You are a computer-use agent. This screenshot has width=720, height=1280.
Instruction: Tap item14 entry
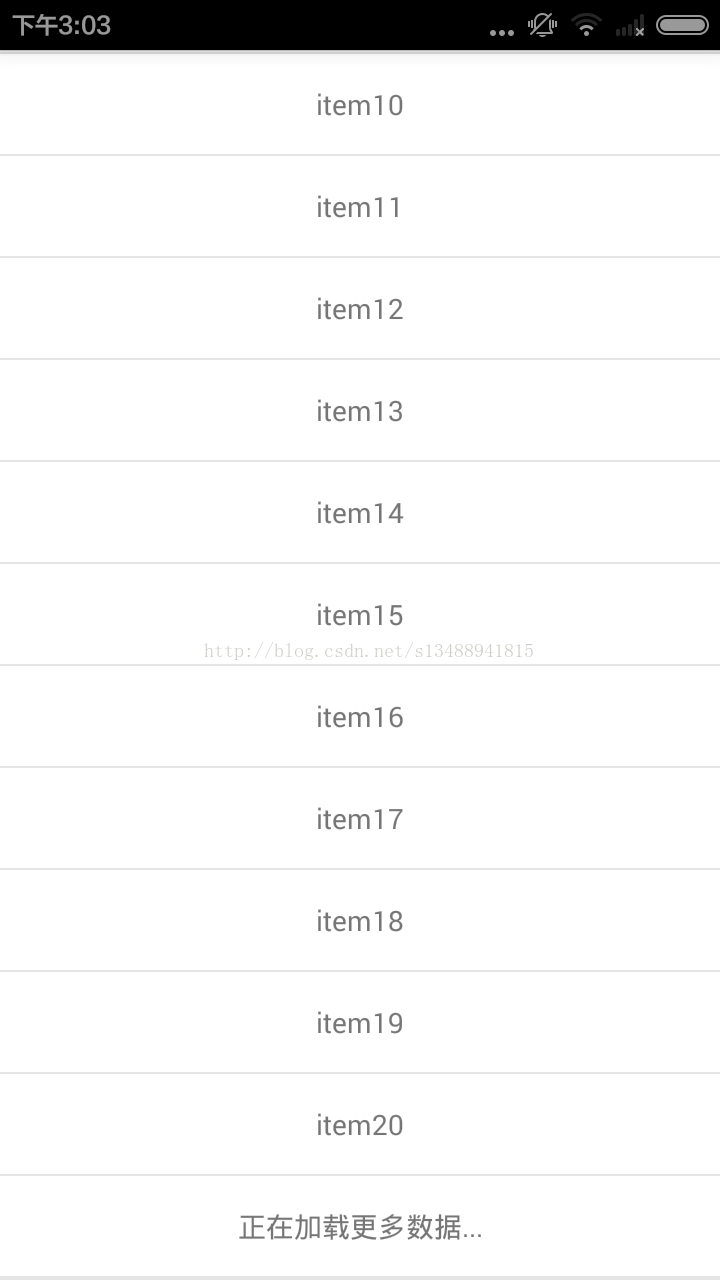tap(360, 512)
